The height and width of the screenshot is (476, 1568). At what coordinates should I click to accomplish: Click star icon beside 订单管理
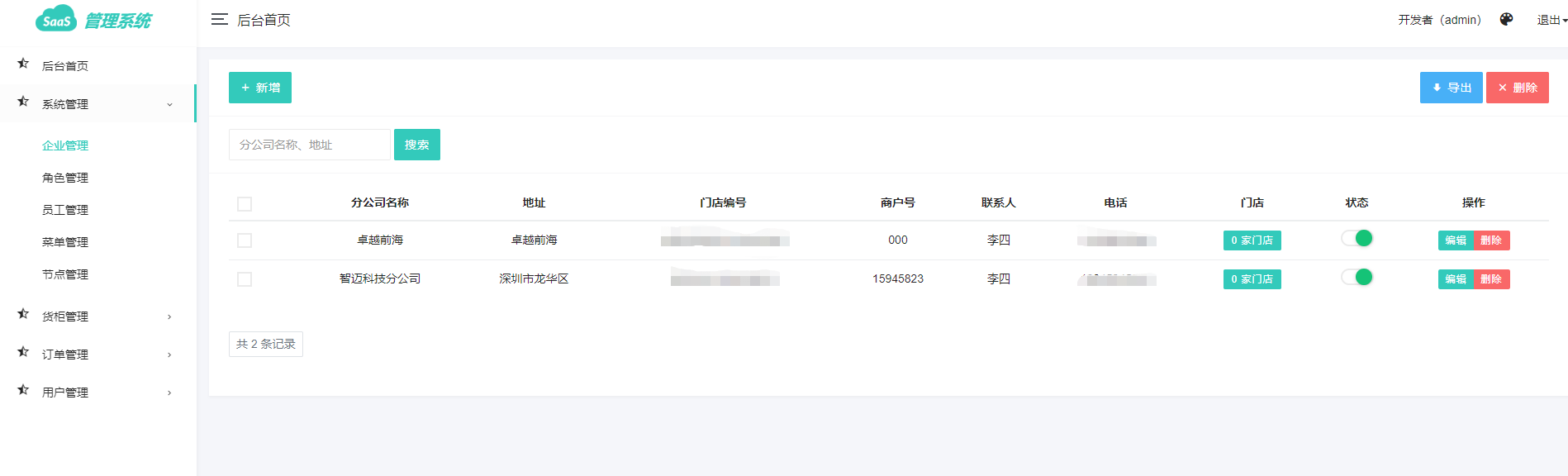[23, 353]
